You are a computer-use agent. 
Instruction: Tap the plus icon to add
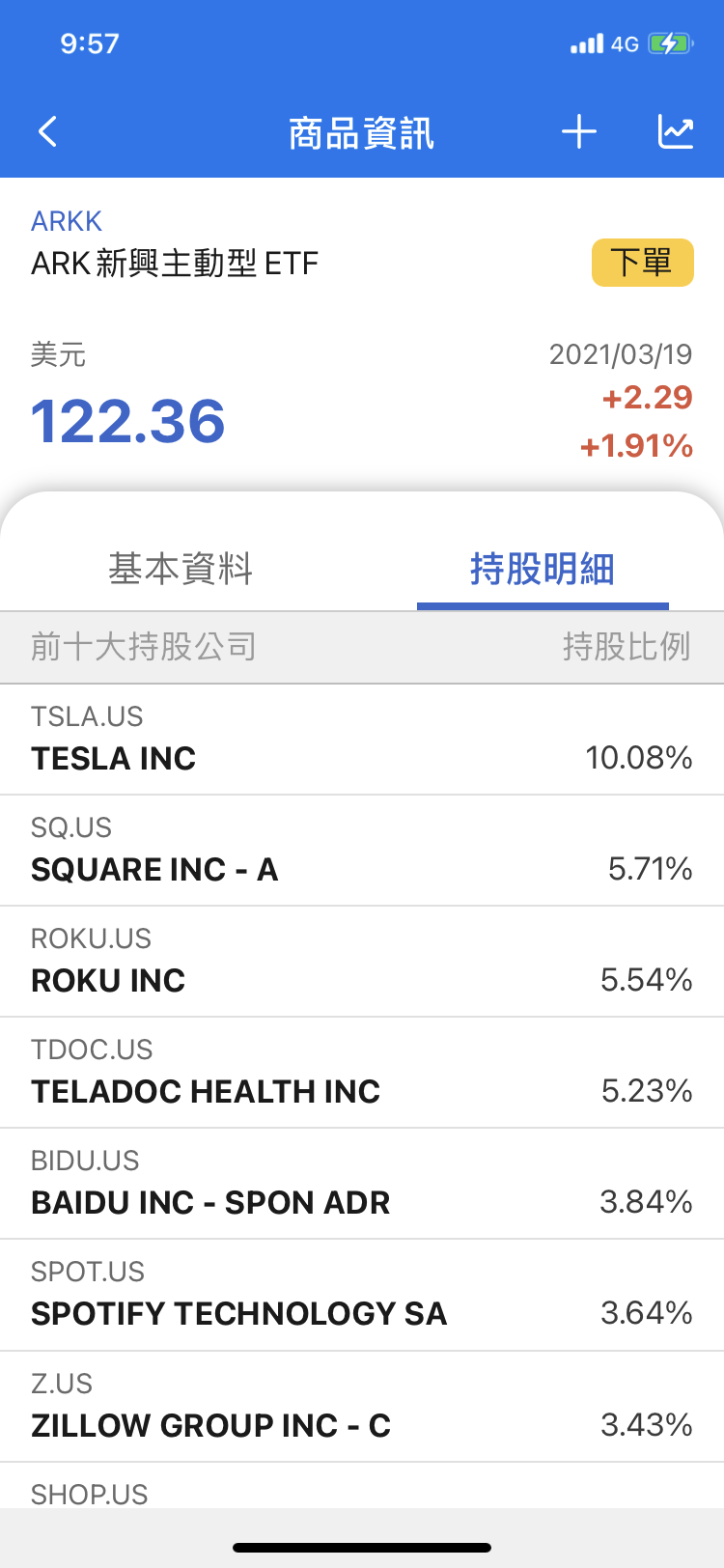pyautogui.click(x=579, y=132)
